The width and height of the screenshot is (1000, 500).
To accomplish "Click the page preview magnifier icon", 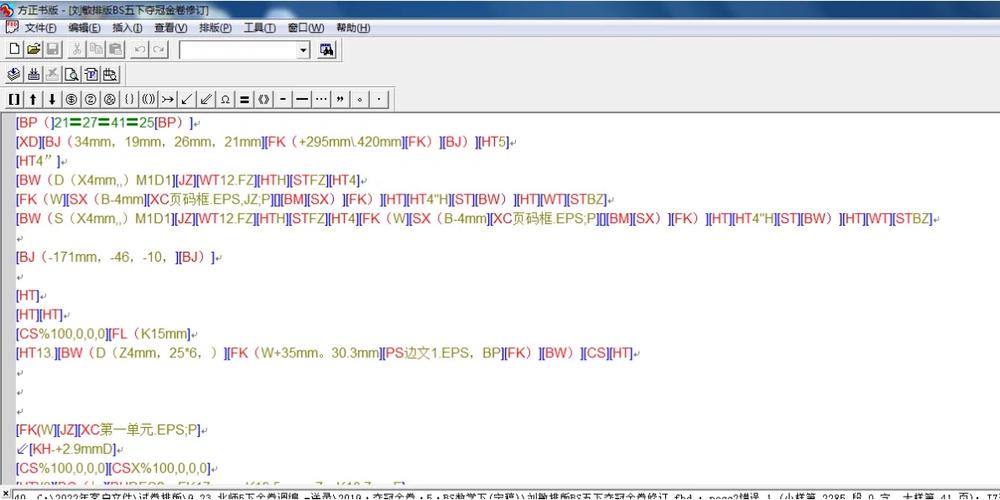I will 71,74.
